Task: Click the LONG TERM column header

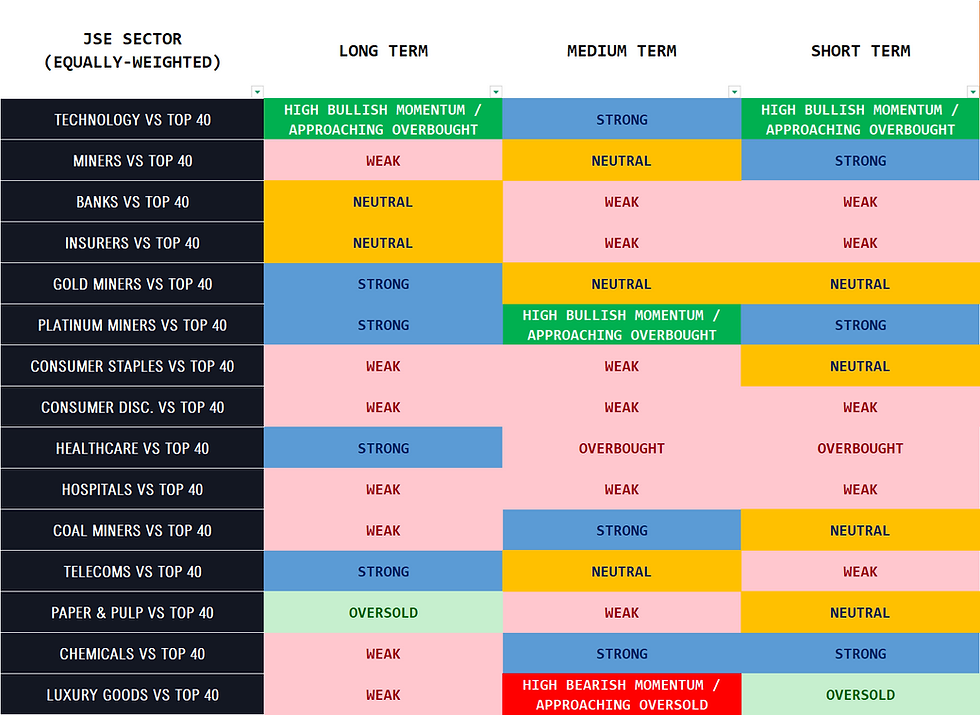Action: click(383, 51)
